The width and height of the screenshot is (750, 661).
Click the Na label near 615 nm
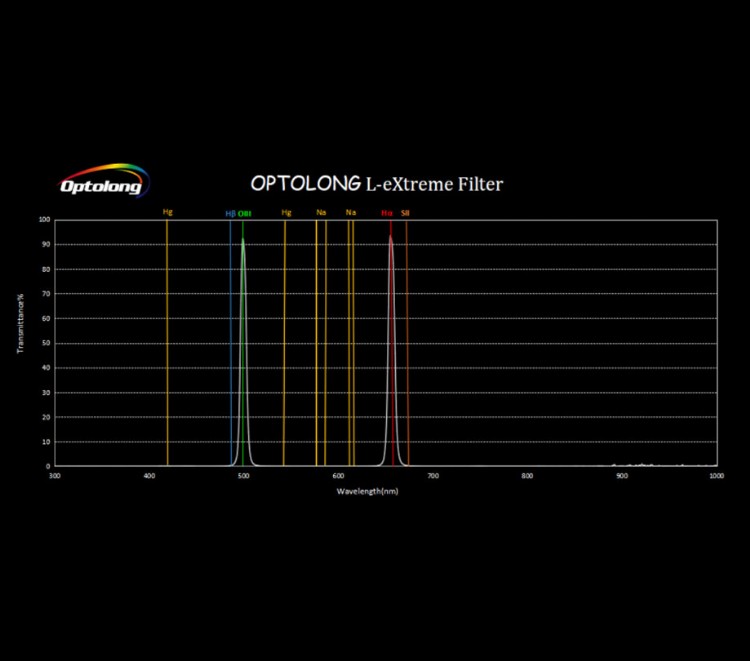351,212
